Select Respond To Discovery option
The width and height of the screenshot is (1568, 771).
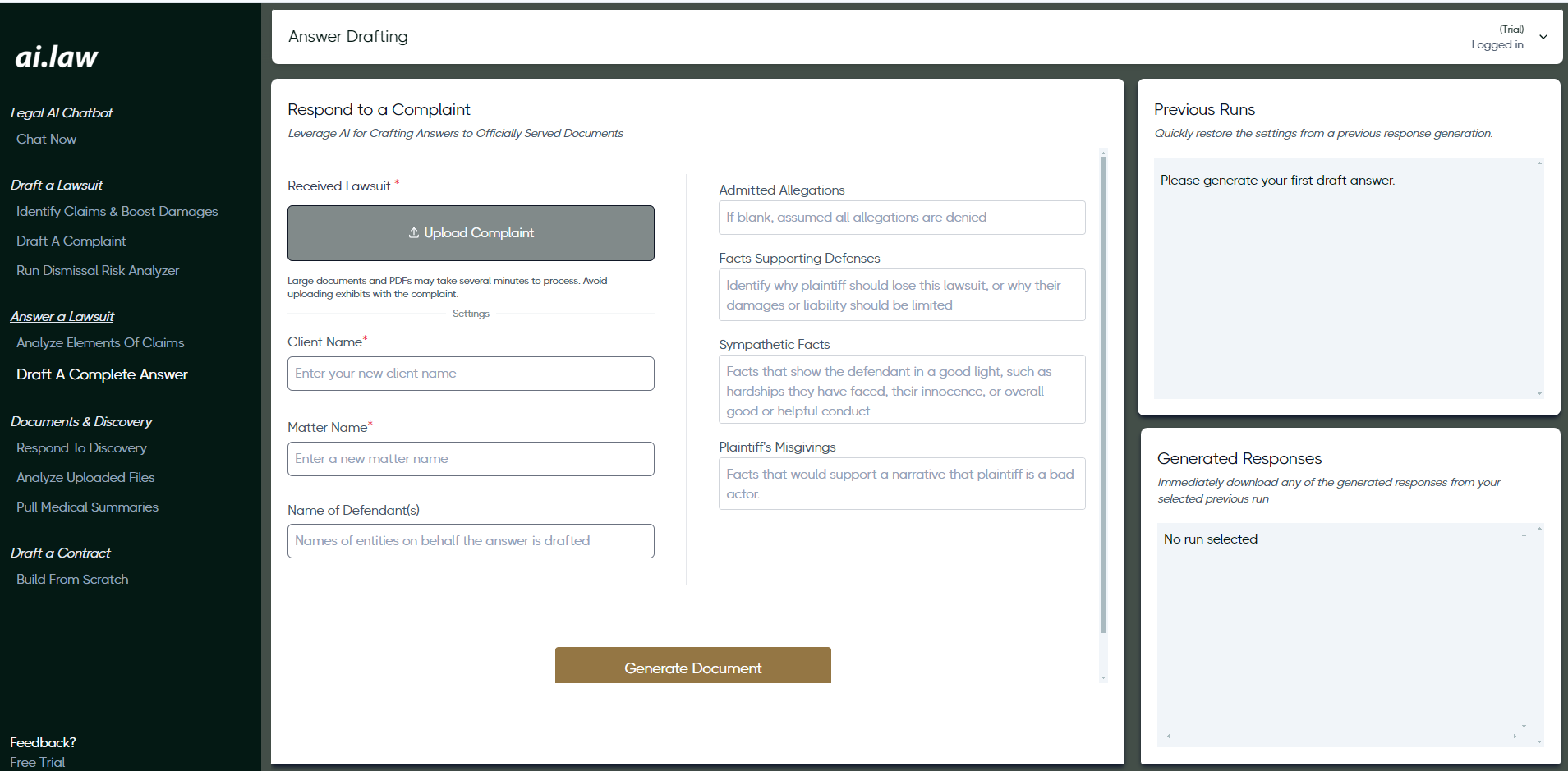coord(81,448)
